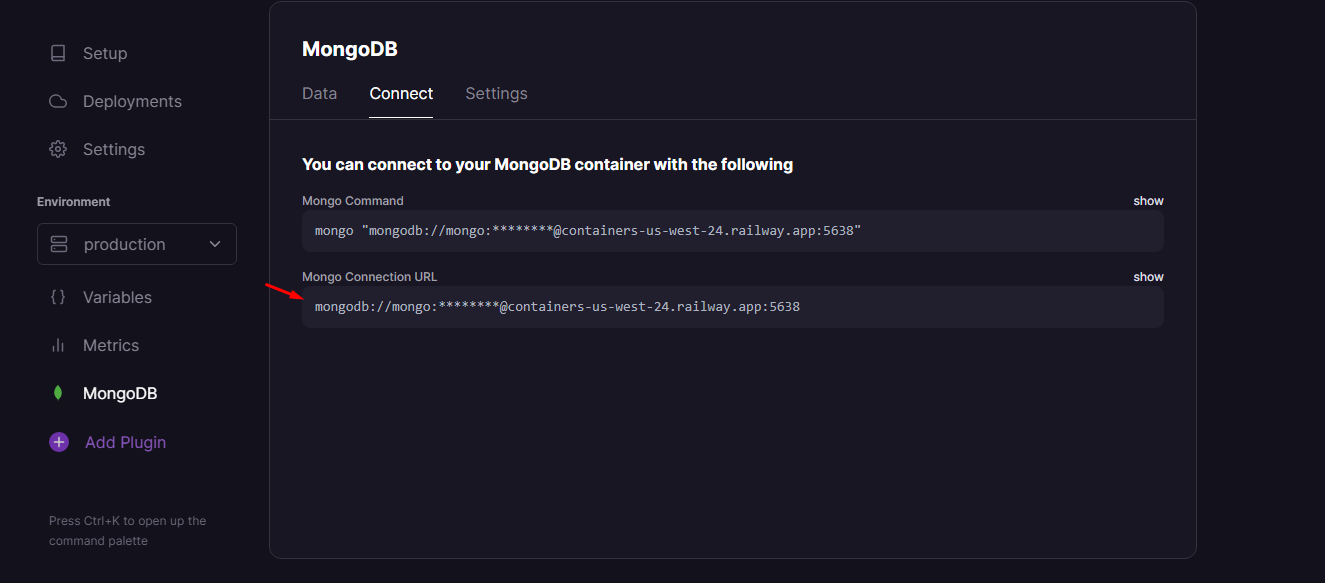This screenshot has height=583, width=1325.
Task: Go to the Variables section
Action: 117,297
